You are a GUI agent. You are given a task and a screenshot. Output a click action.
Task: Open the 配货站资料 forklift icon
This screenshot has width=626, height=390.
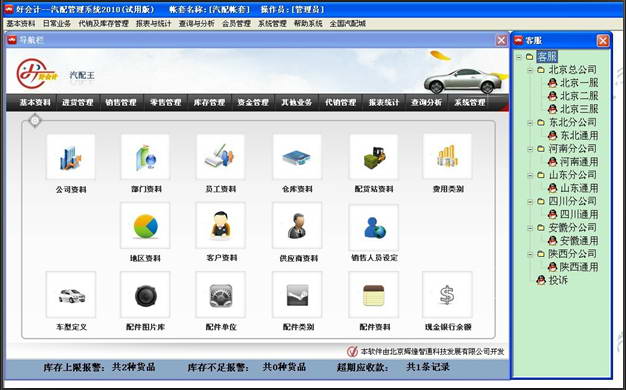374,157
